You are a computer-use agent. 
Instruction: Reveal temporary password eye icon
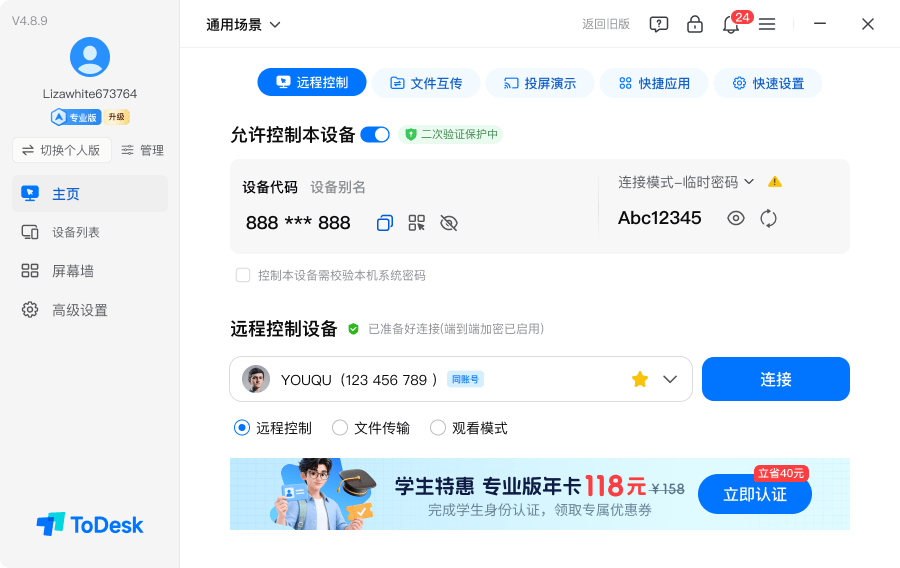pos(735,218)
